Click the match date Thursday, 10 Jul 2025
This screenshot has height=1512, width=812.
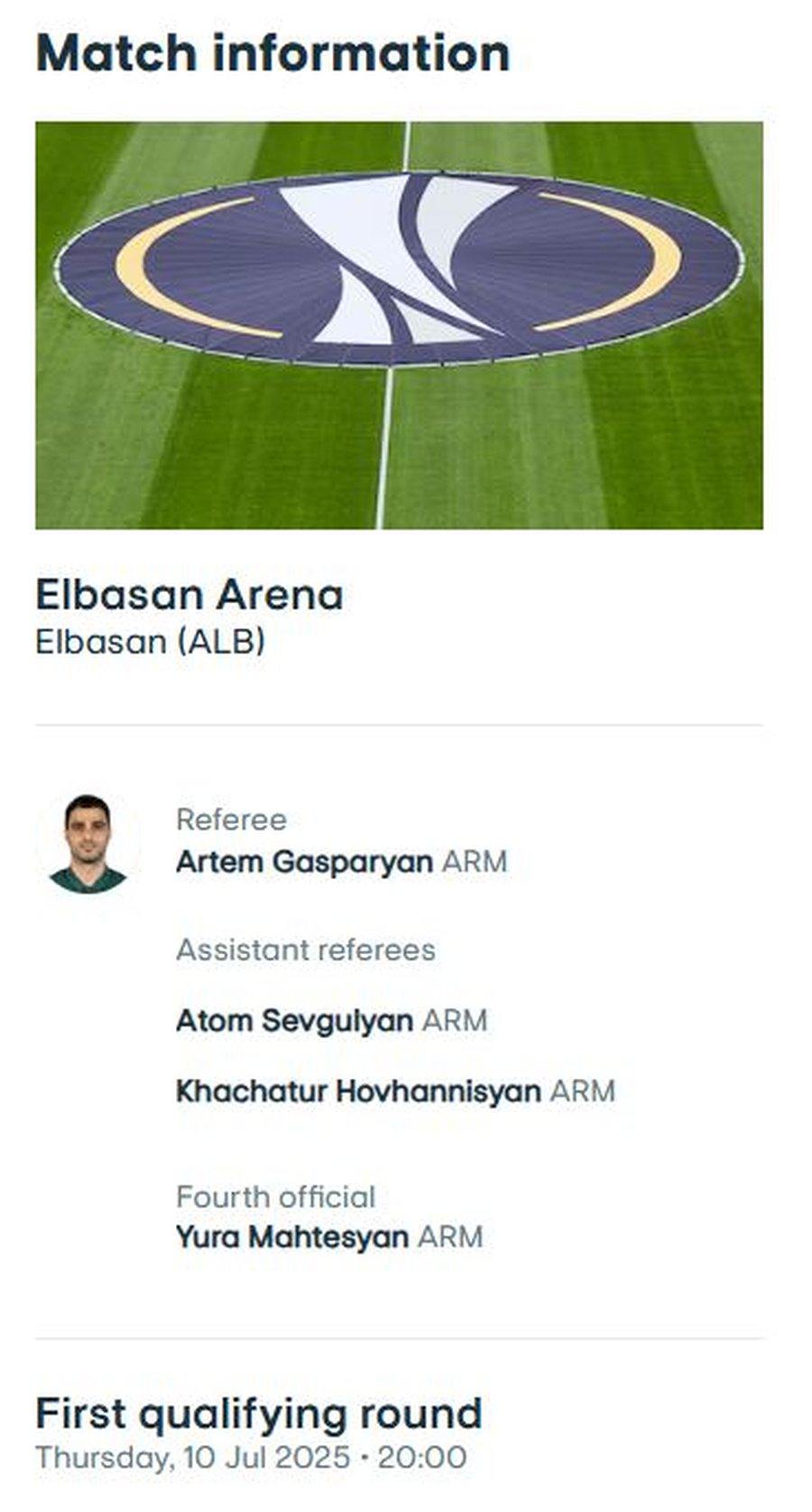[192, 1457]
